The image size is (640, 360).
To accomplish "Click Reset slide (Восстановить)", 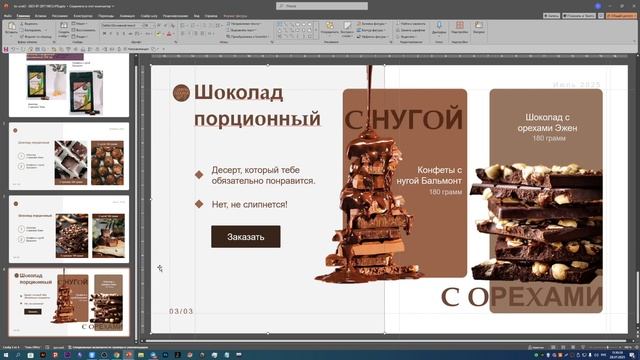I will pyautogui.click(x=84, y=30).
